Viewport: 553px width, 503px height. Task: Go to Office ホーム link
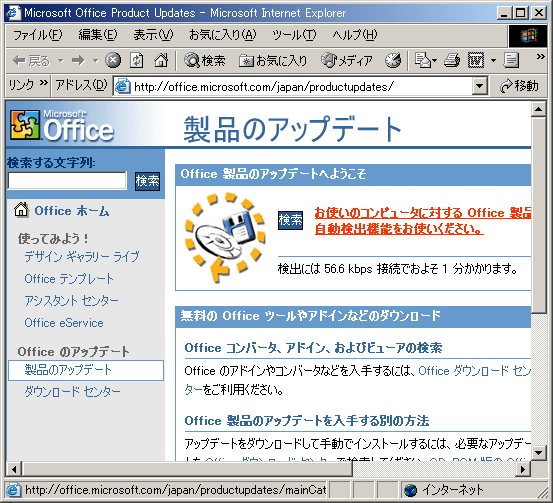tap(72, 211)
